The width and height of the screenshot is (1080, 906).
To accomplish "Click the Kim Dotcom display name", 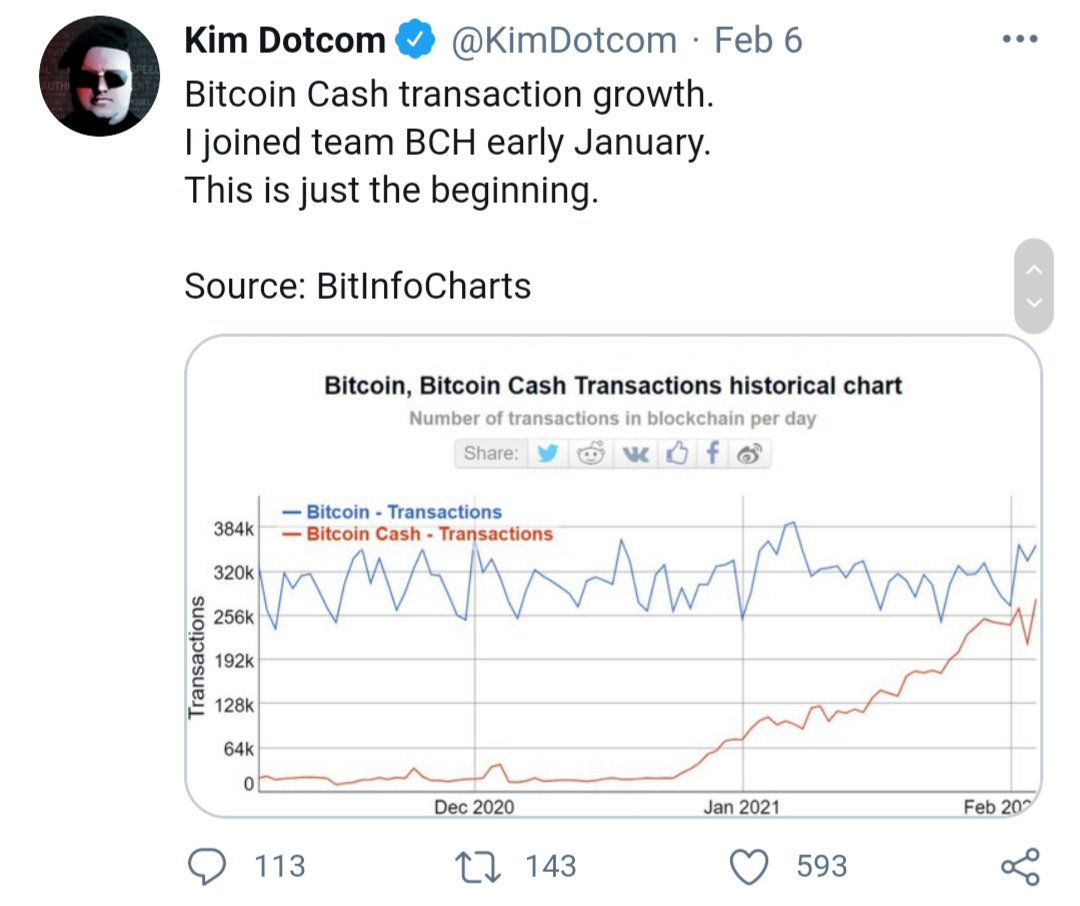I will coord(284,40).
